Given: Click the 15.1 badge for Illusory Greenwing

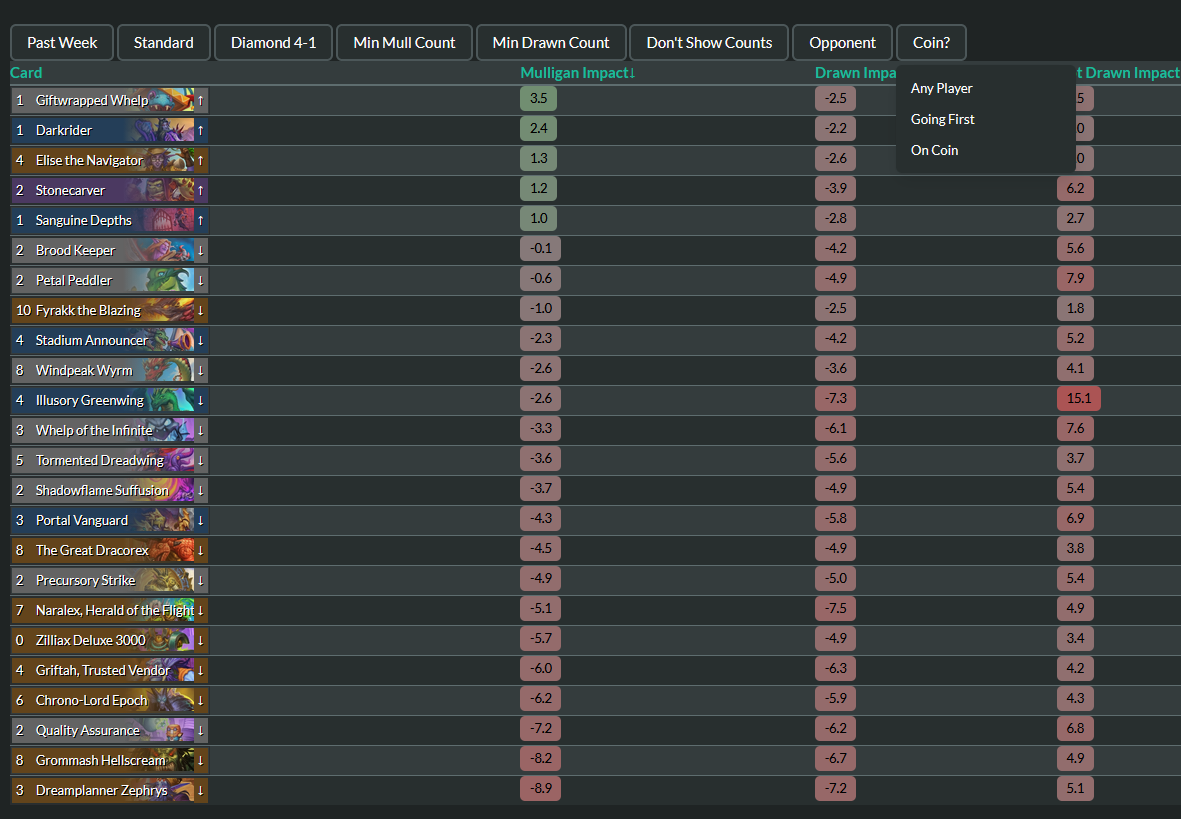Looking at the screenshot, I should (x=1079, y=398).
